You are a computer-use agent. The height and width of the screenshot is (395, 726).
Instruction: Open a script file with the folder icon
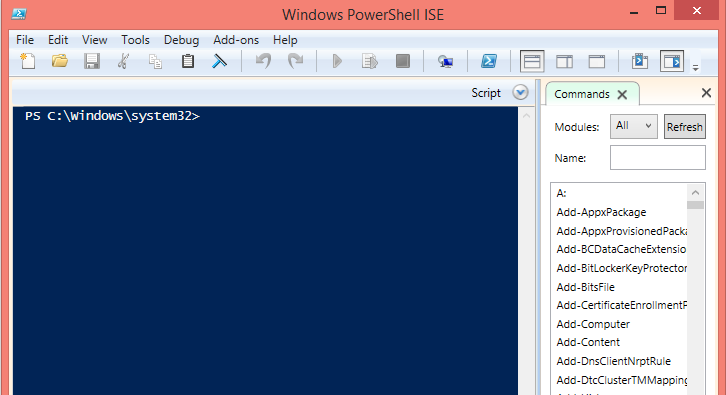pyautogui.click(x=60, y=61)
